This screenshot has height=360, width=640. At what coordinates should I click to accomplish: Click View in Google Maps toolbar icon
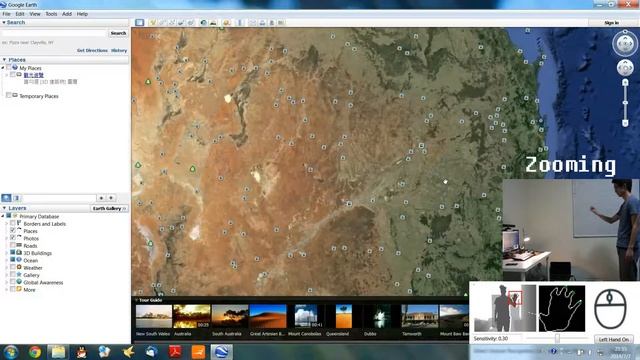[281, 22]
